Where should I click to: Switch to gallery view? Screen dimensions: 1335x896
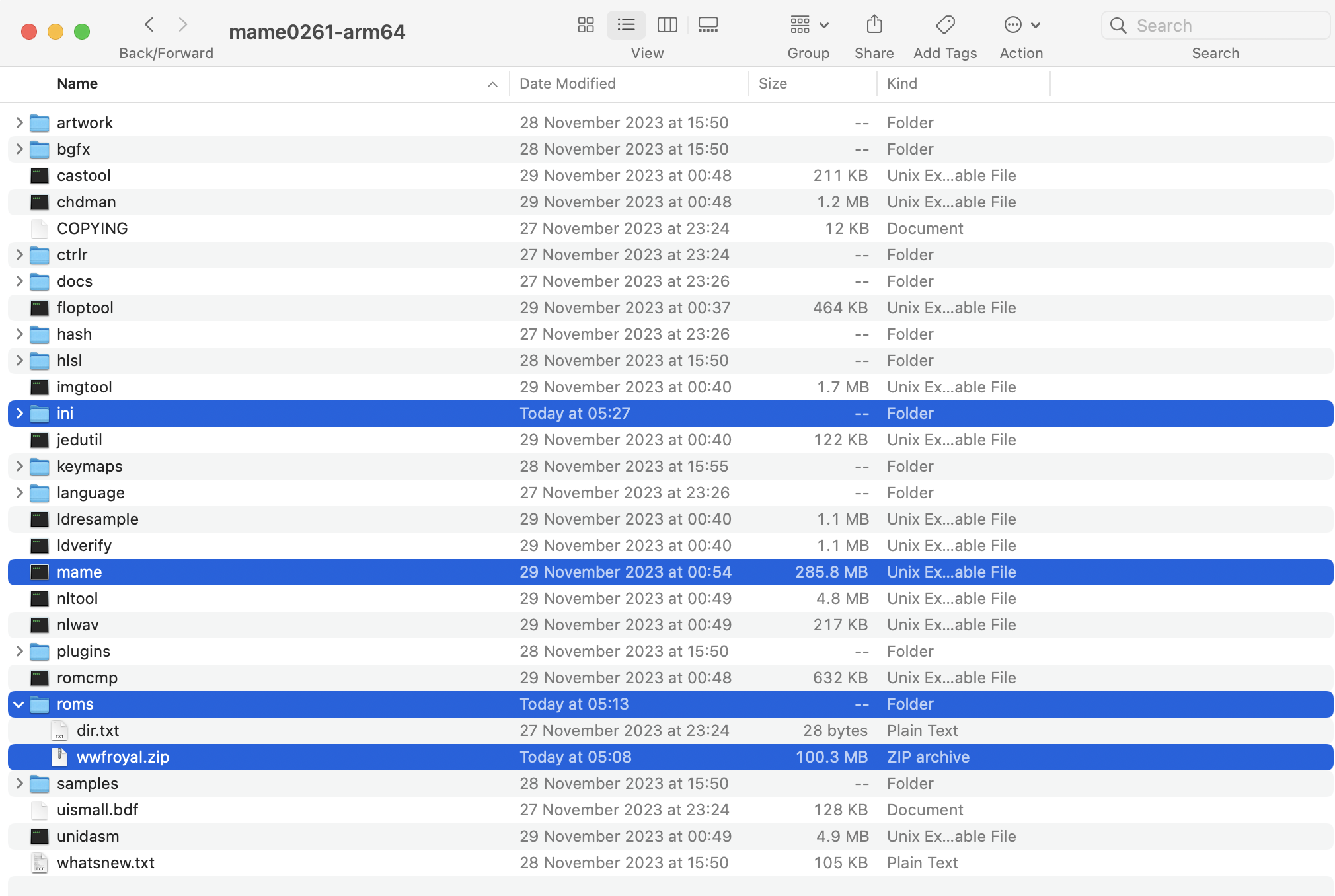coord(708,25)
